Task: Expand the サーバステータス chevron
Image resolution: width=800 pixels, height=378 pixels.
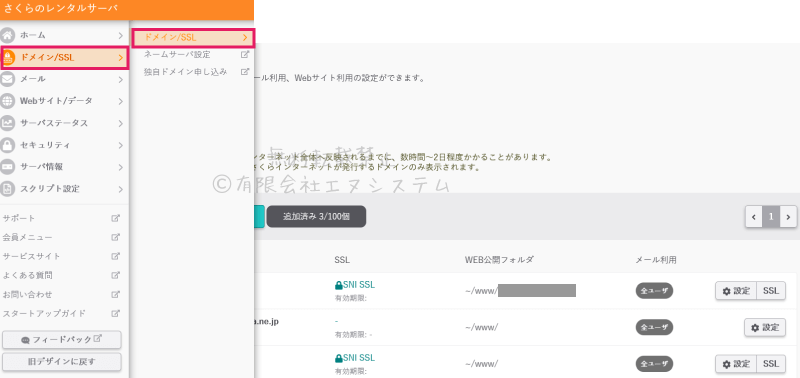Action: tap(120, 123)
